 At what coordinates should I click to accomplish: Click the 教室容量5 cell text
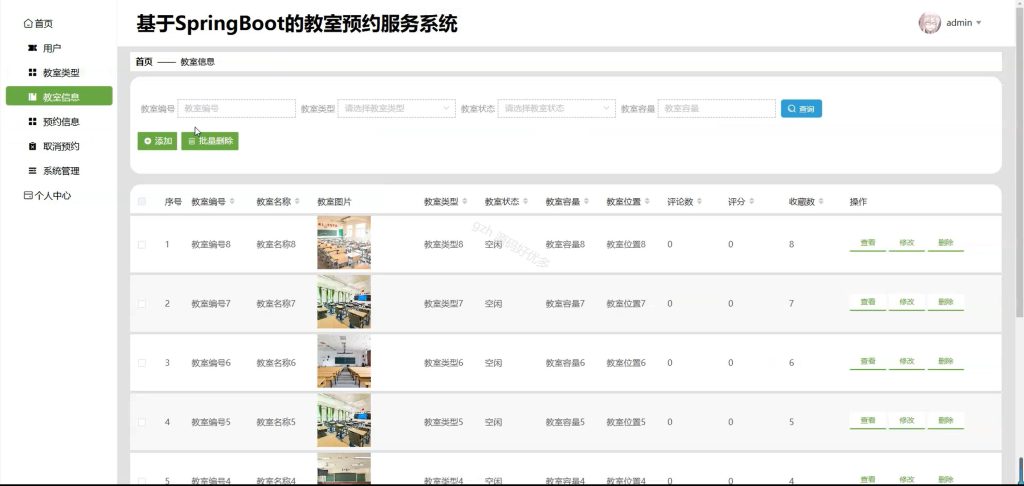(565, 422)
